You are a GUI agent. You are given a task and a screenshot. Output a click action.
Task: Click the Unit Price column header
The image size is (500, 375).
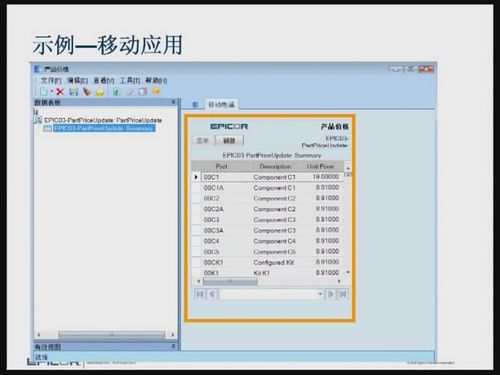pos(320,166)
